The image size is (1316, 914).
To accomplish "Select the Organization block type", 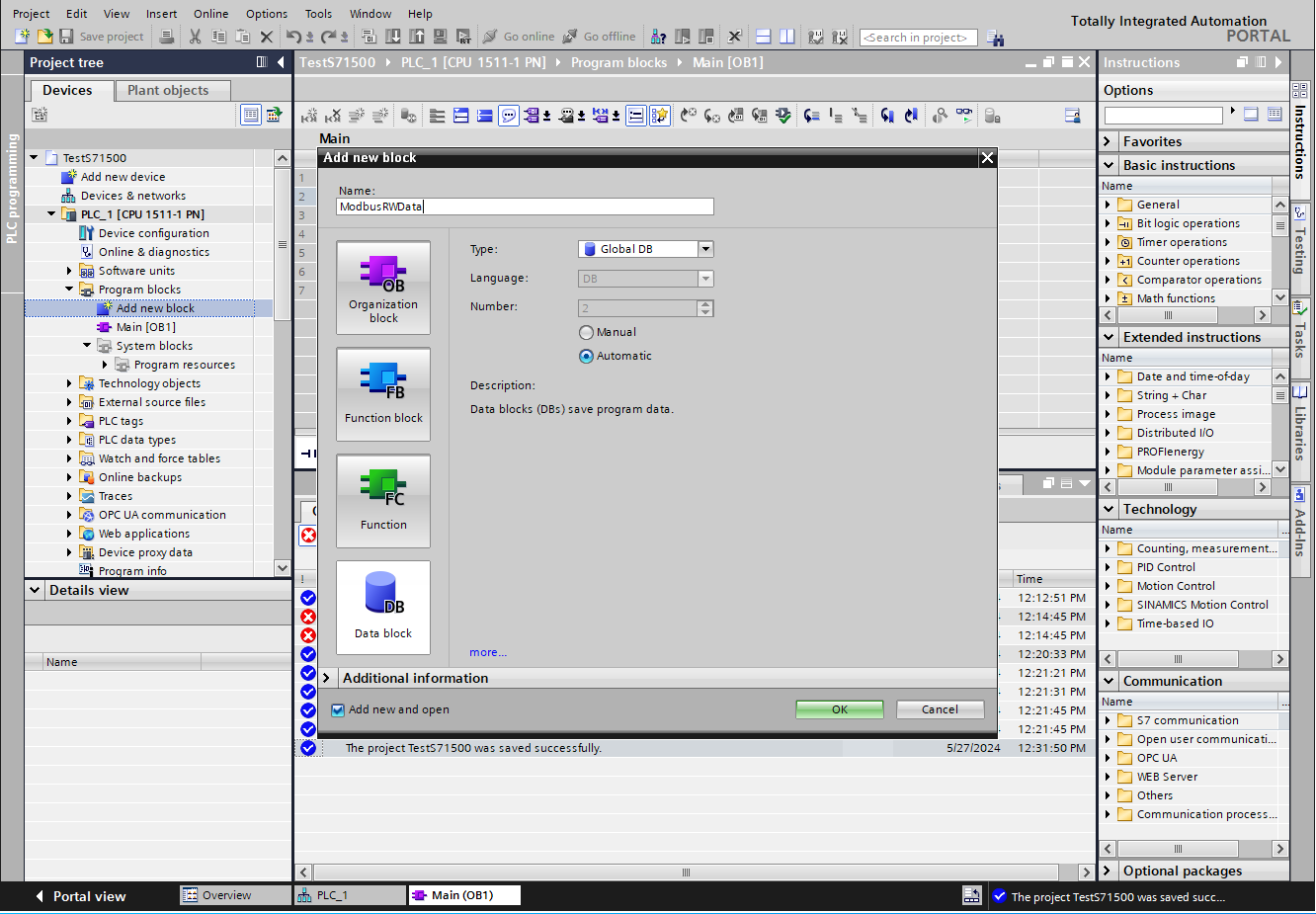I will click(x=383, y=288).
